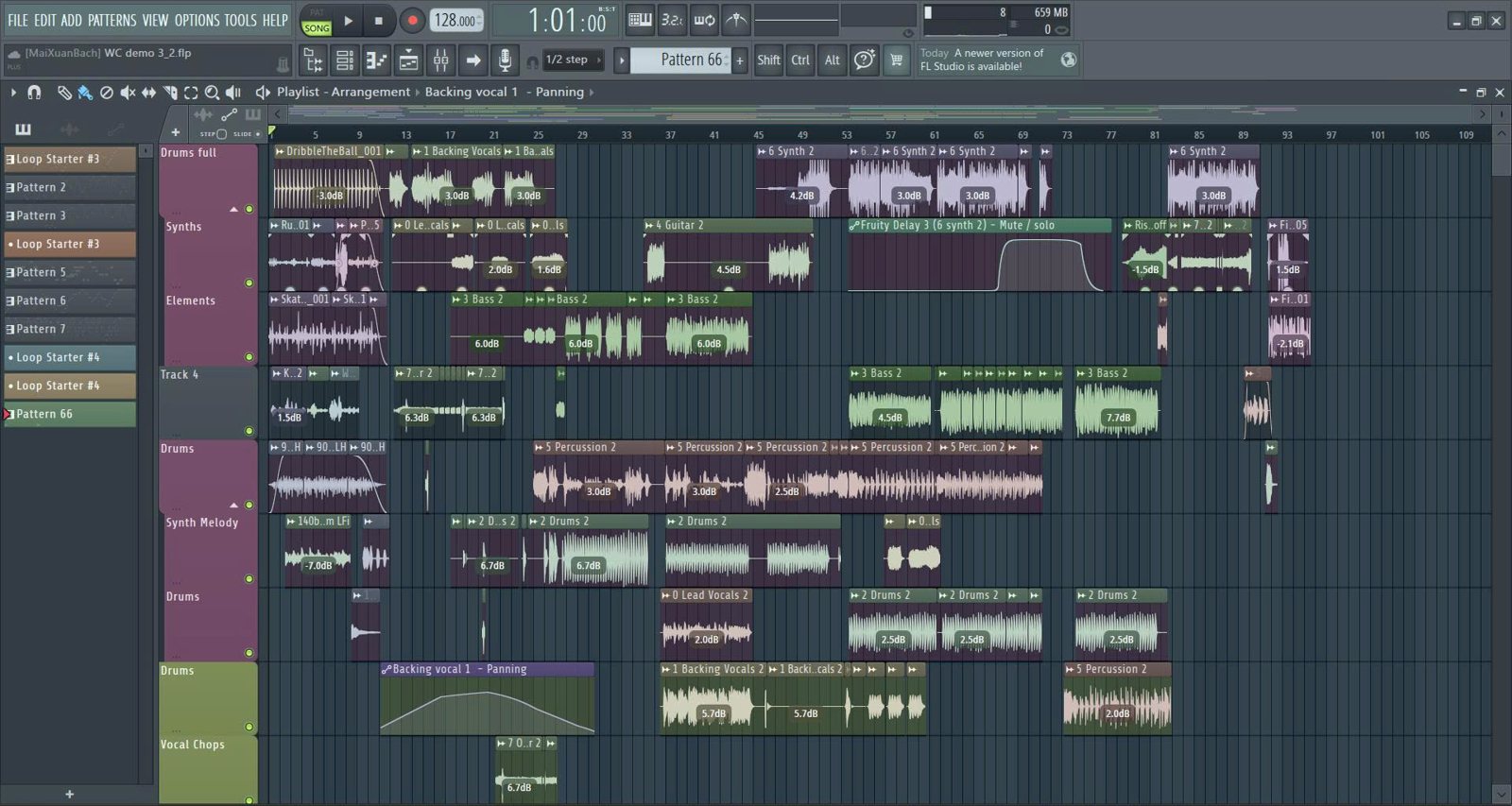The width and height of the screenshot is (1512, 806).
Task: Collapse the Drums full track group
Action: point(233,209)
